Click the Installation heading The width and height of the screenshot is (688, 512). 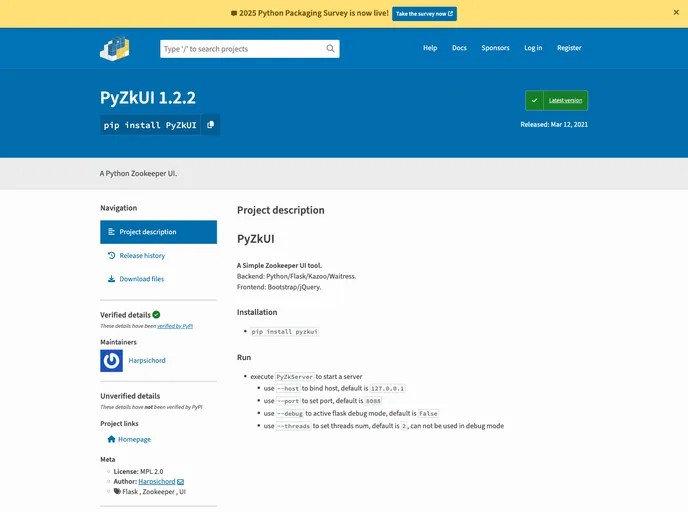coord(257,312)
